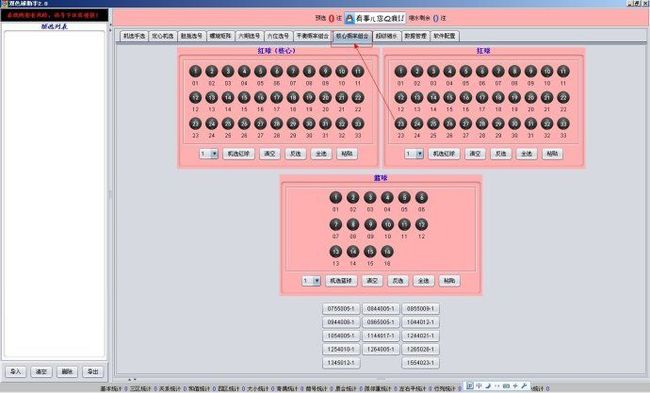Image resolution: width=650 pixels, height=393 pixels.
Task: Toggle ball 20 in the 红球(核心) panel
Action: [x=325, y=97]
